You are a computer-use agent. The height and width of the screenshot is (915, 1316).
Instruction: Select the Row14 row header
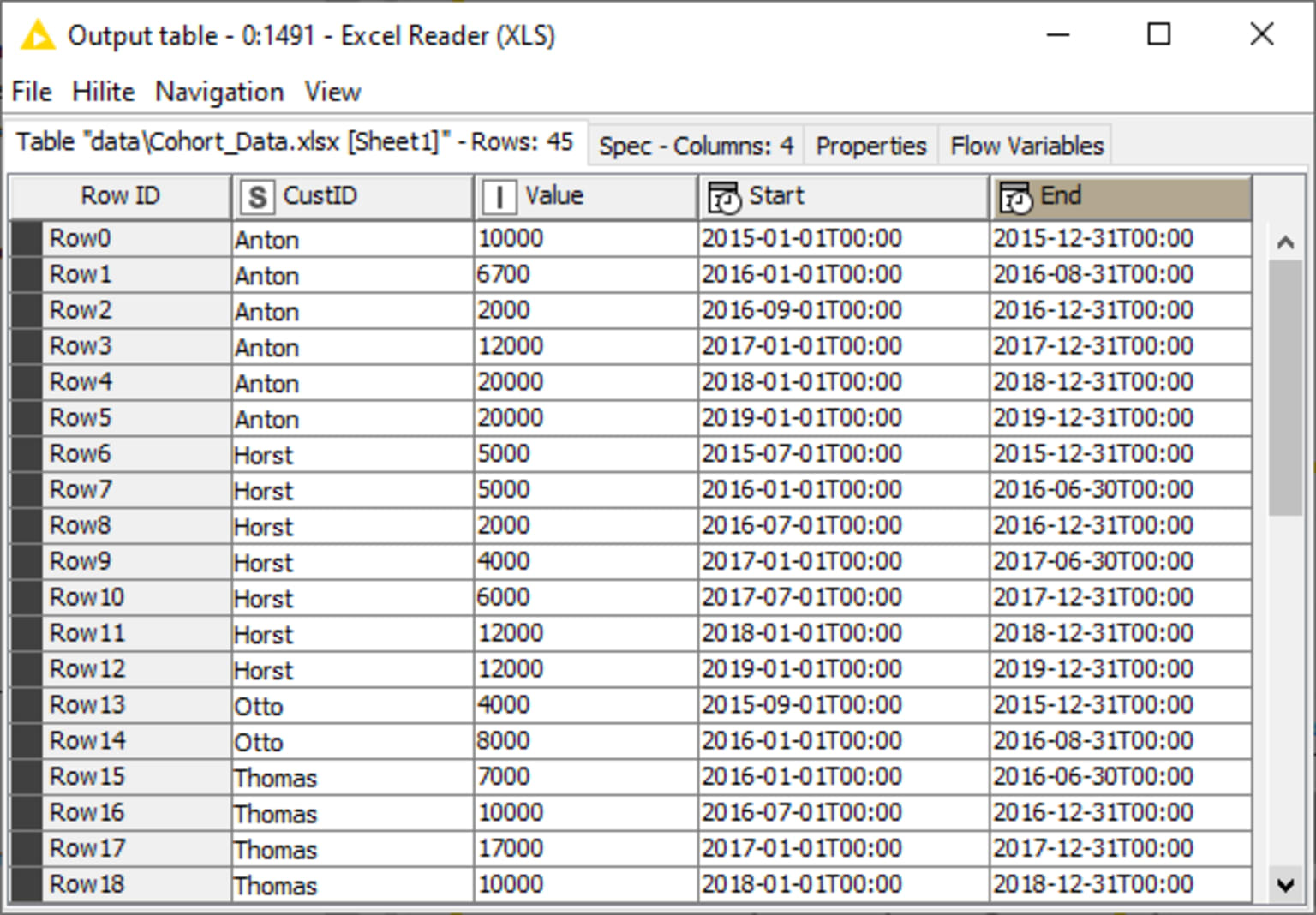(x=120, y=741)
